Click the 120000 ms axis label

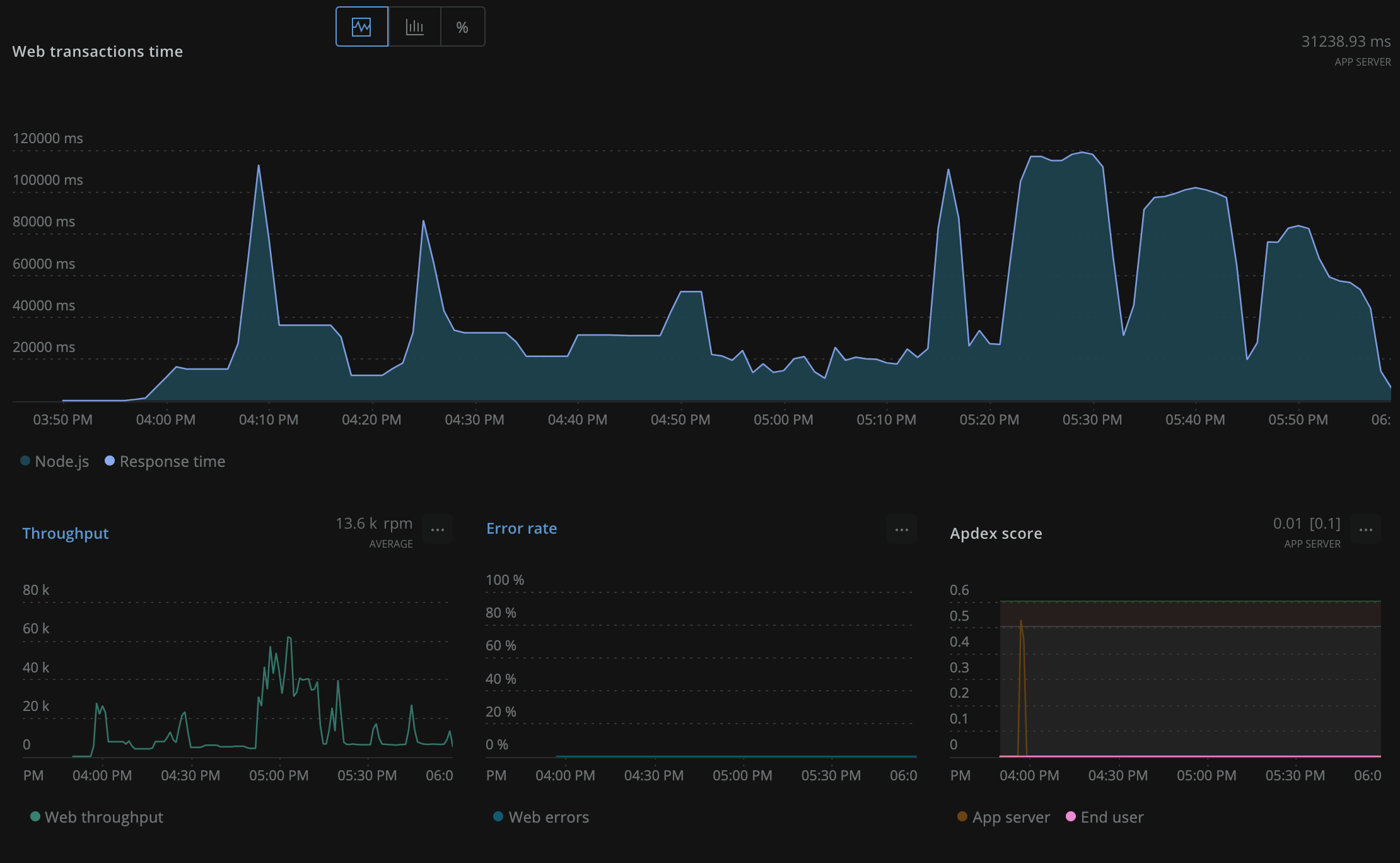(48, 138)
